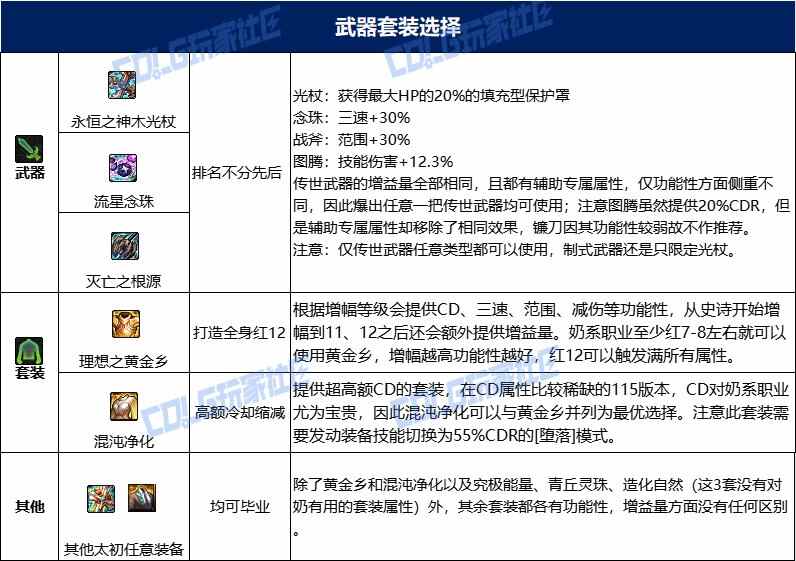Click the 打造全身红12 label

(x=240, y=333)
